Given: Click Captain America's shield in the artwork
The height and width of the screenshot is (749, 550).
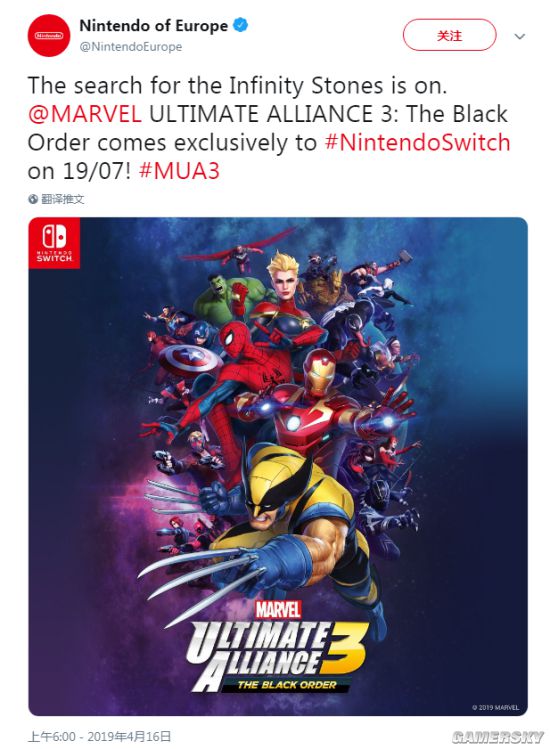Looking at the screenshot, I should click(190, 360).
